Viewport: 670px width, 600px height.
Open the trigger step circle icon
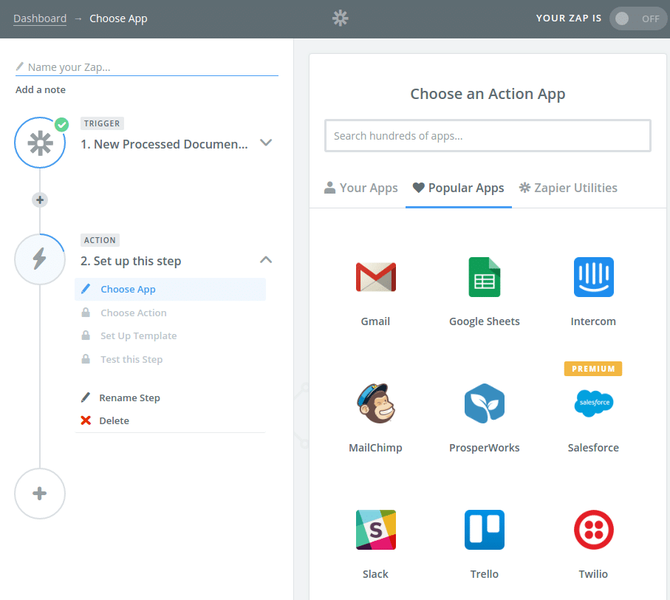tap(40, 143)
